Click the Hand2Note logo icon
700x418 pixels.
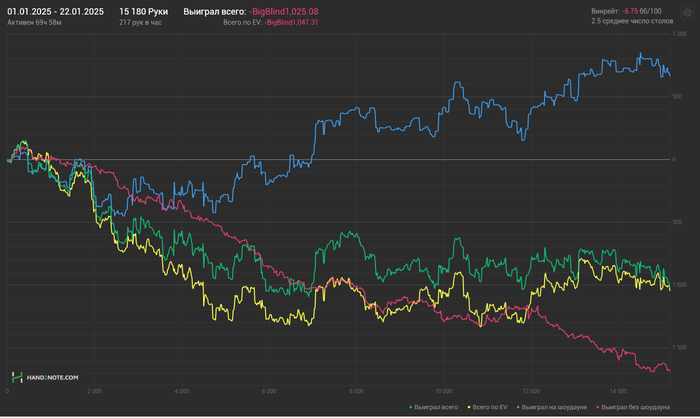17,377
